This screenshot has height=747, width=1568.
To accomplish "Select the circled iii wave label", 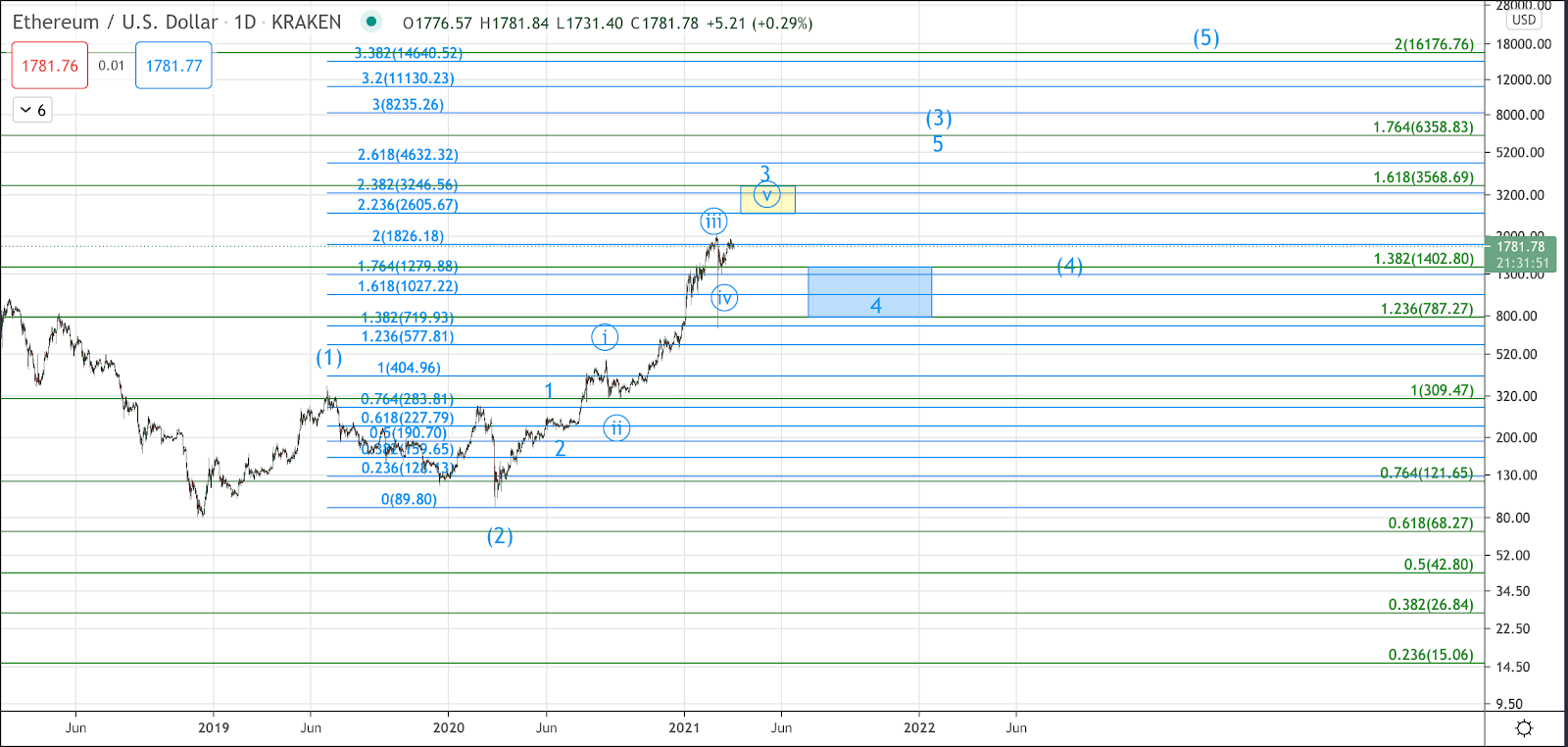I will tap(713, 222).
